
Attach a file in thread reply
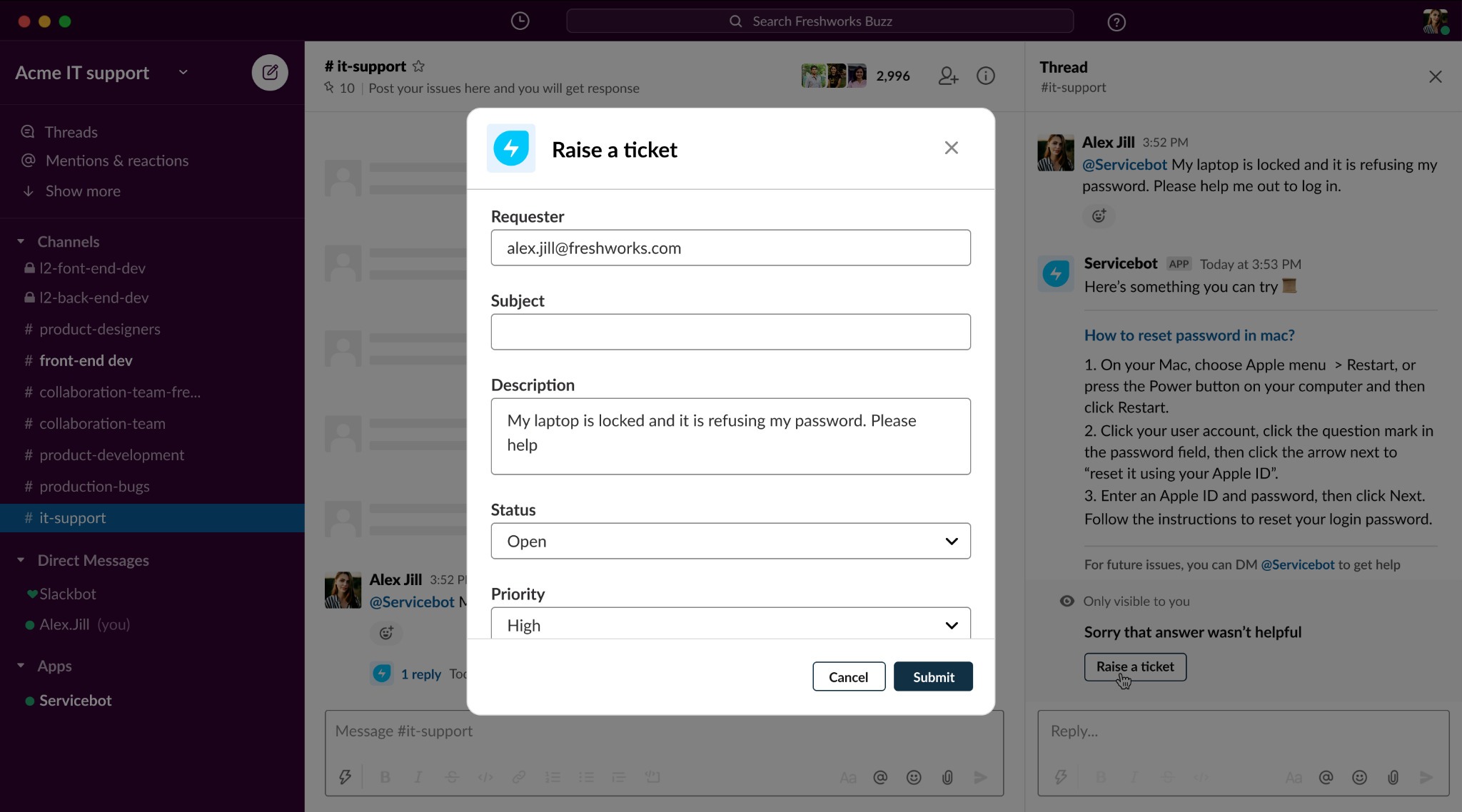click(x=1393, y=777)
